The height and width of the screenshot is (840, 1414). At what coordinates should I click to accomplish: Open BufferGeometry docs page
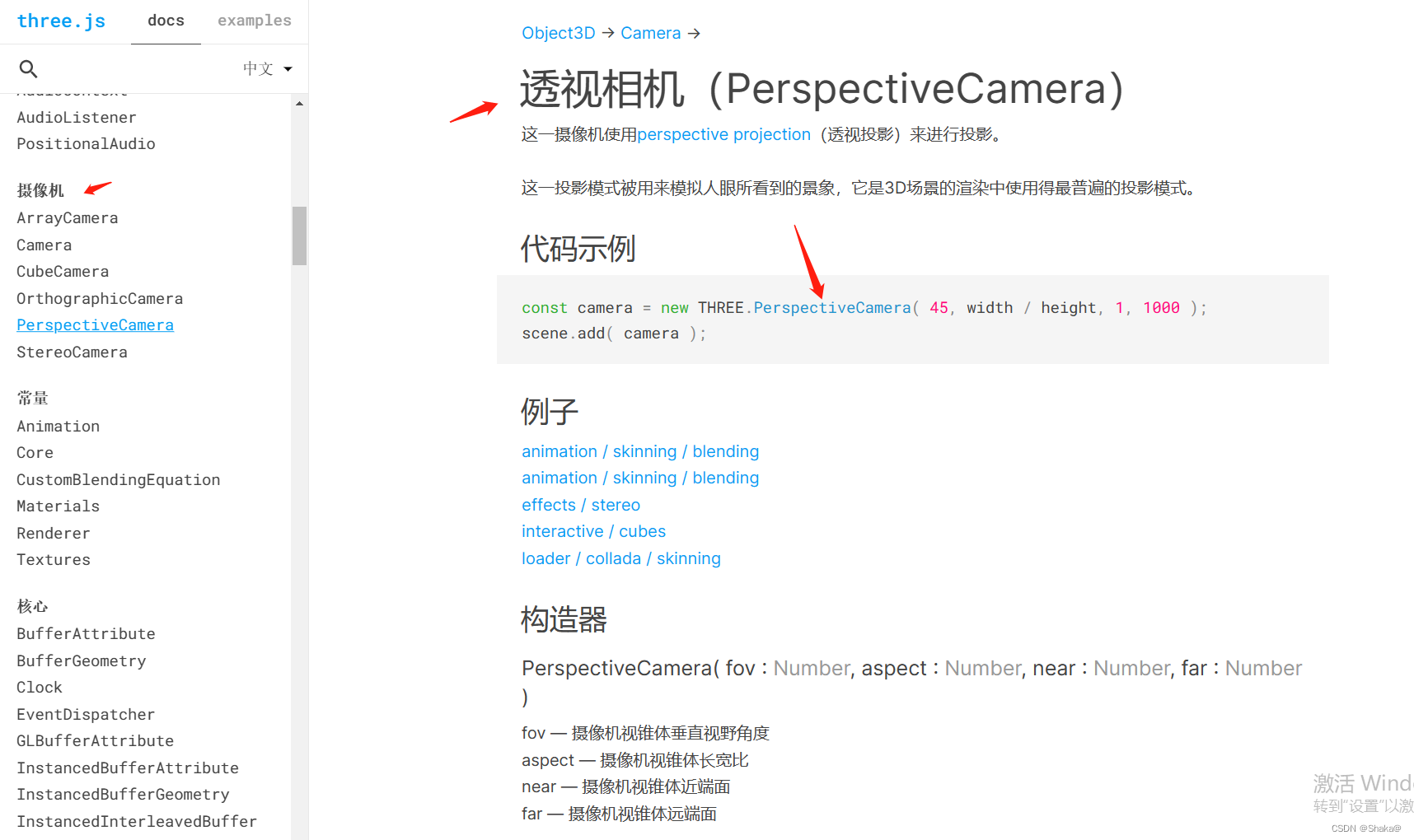82,661
